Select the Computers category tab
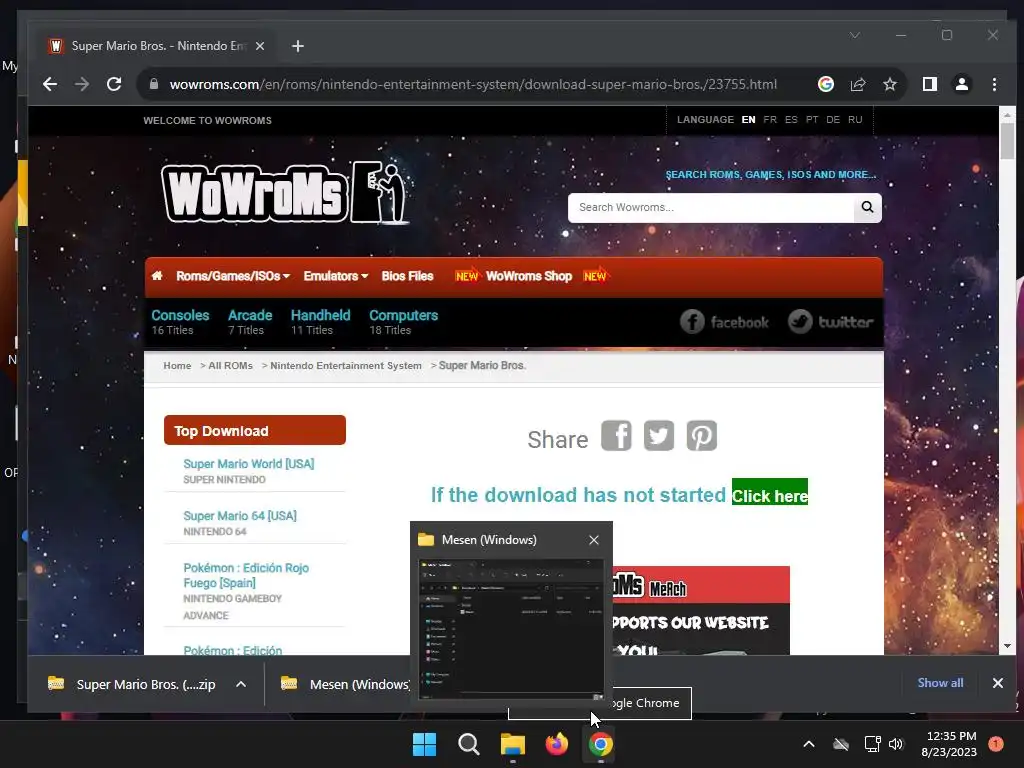 pyautogui.click(x=403, y=322)
